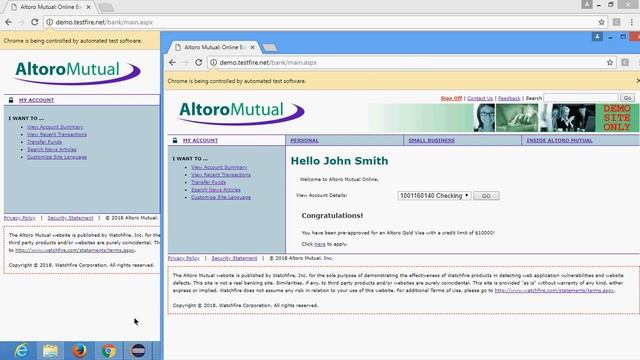Click back arrow in background Chrome window
This screenshot has width=640, height=360.
[8, 22]
